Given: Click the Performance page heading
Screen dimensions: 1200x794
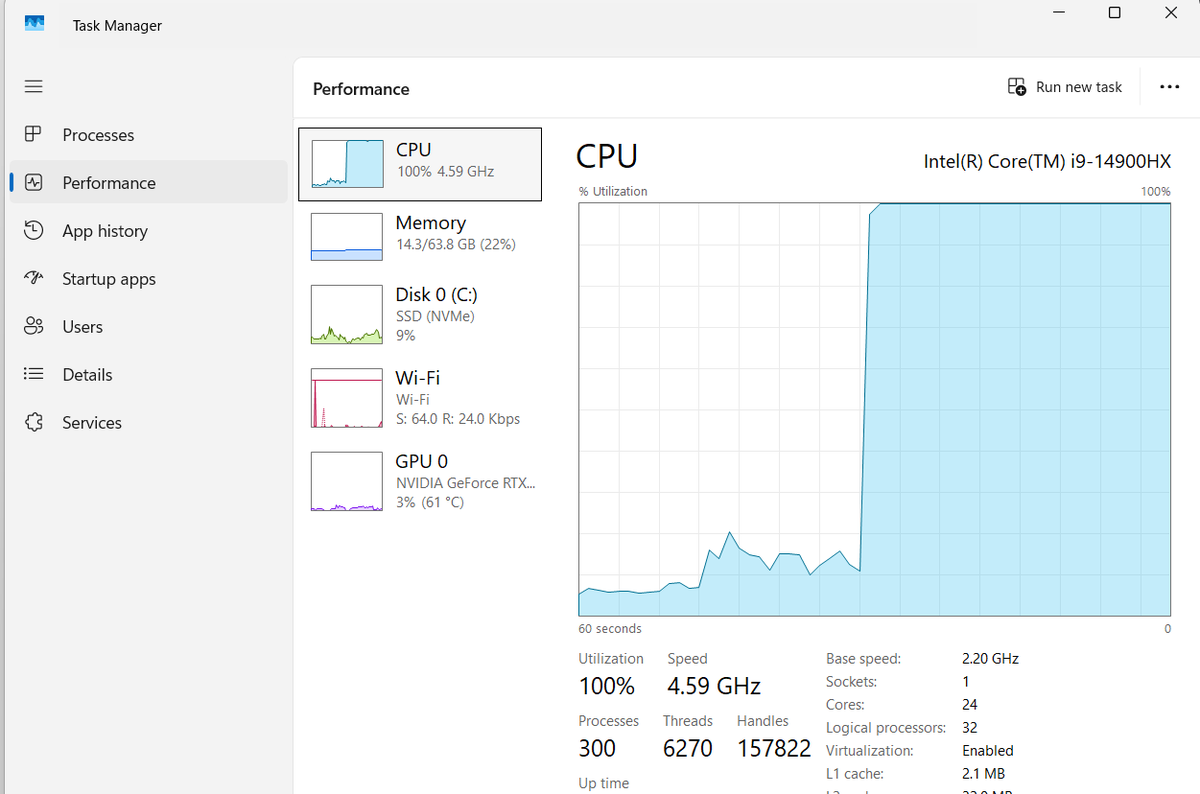Looking at the screenshot, I should [x=361, y=89].
